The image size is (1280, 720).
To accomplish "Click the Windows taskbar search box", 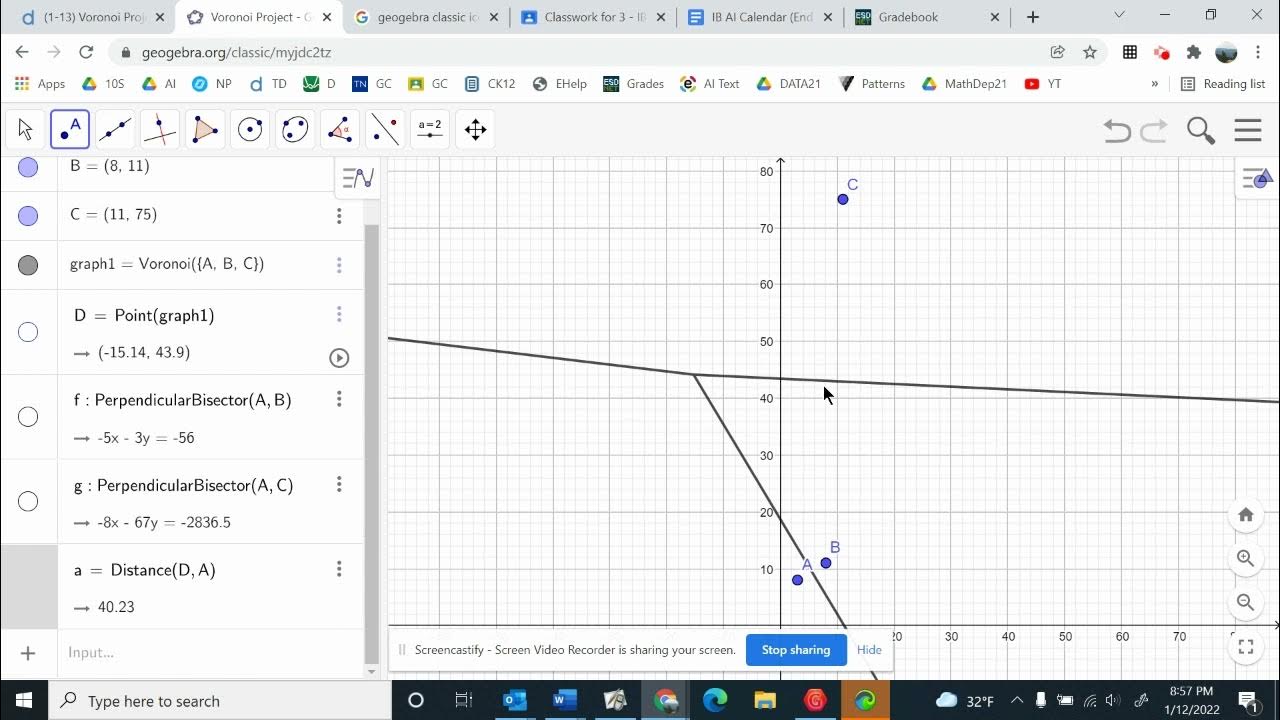I will (x=220, y=700).
